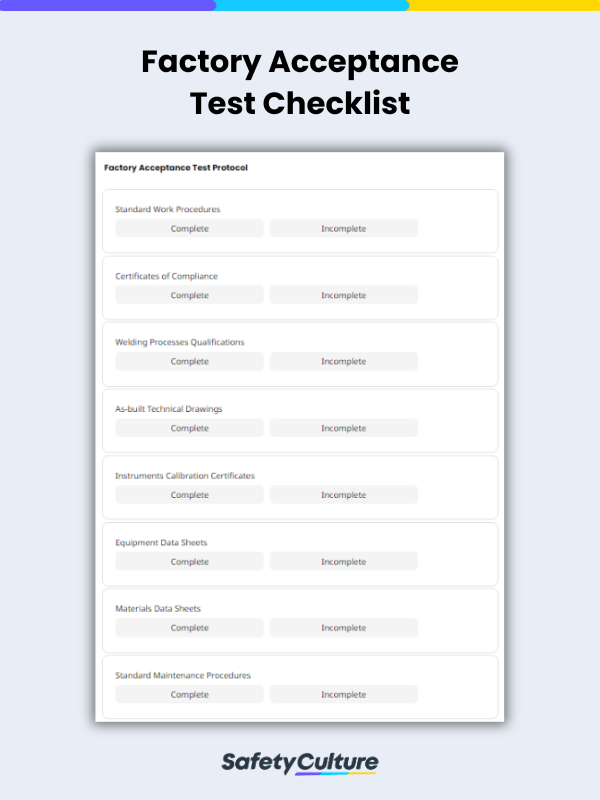Open the SafetyCulture logo link
Image resolution: width=600 pixels, height=800 pixels.
point(300,761)
